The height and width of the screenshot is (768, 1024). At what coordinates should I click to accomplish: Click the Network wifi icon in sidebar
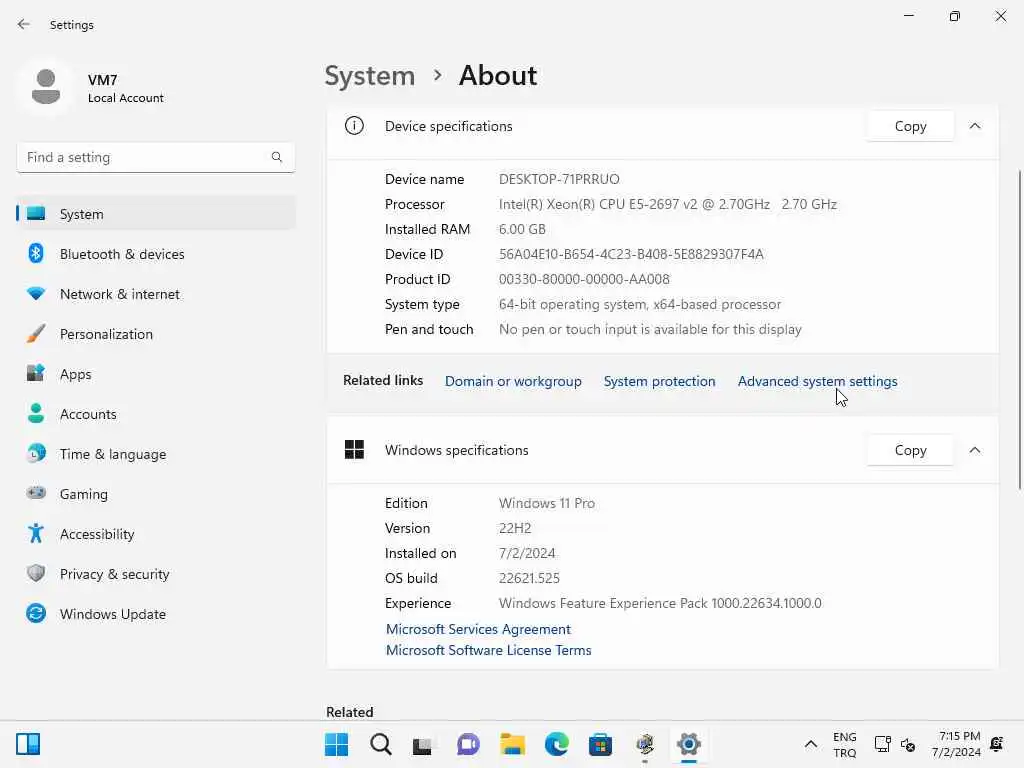tap(36, 294)
